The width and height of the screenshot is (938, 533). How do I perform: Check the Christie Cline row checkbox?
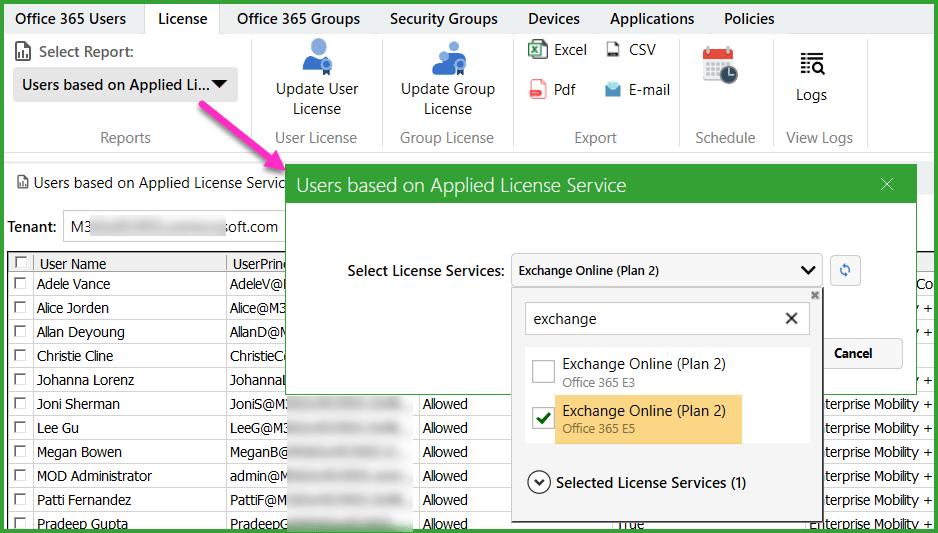pyautogui.click(x=20, y=355)
